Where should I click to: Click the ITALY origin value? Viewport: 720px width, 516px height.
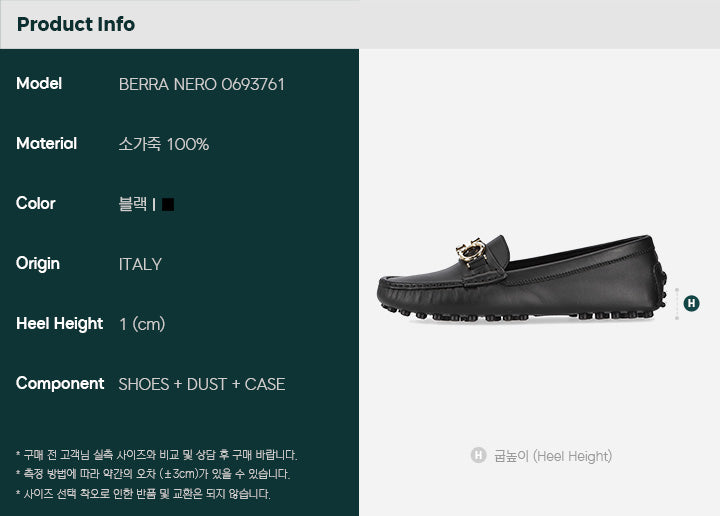[x=140, y=264]
